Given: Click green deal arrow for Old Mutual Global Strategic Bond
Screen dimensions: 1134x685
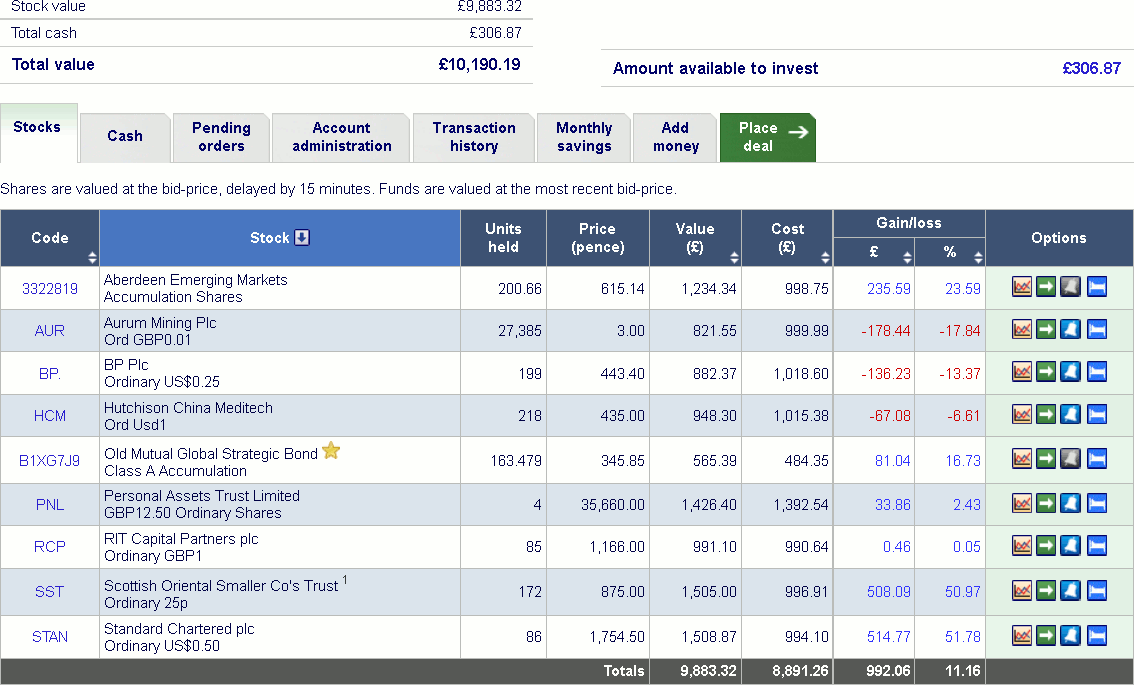Looking at the screenshot, I should [x=1046, y=459].
